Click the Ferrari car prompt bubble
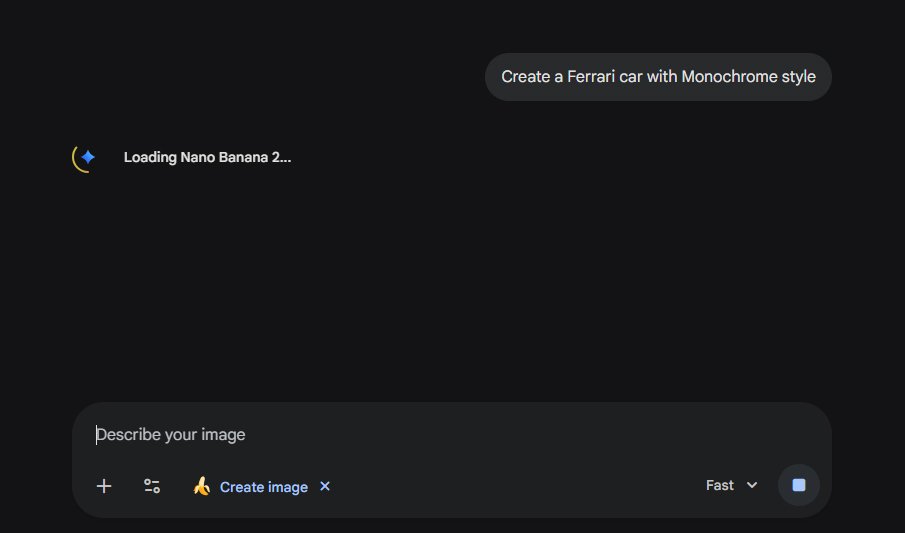The height and width of the screenshot is (533, 905). (x=658, y=77)
